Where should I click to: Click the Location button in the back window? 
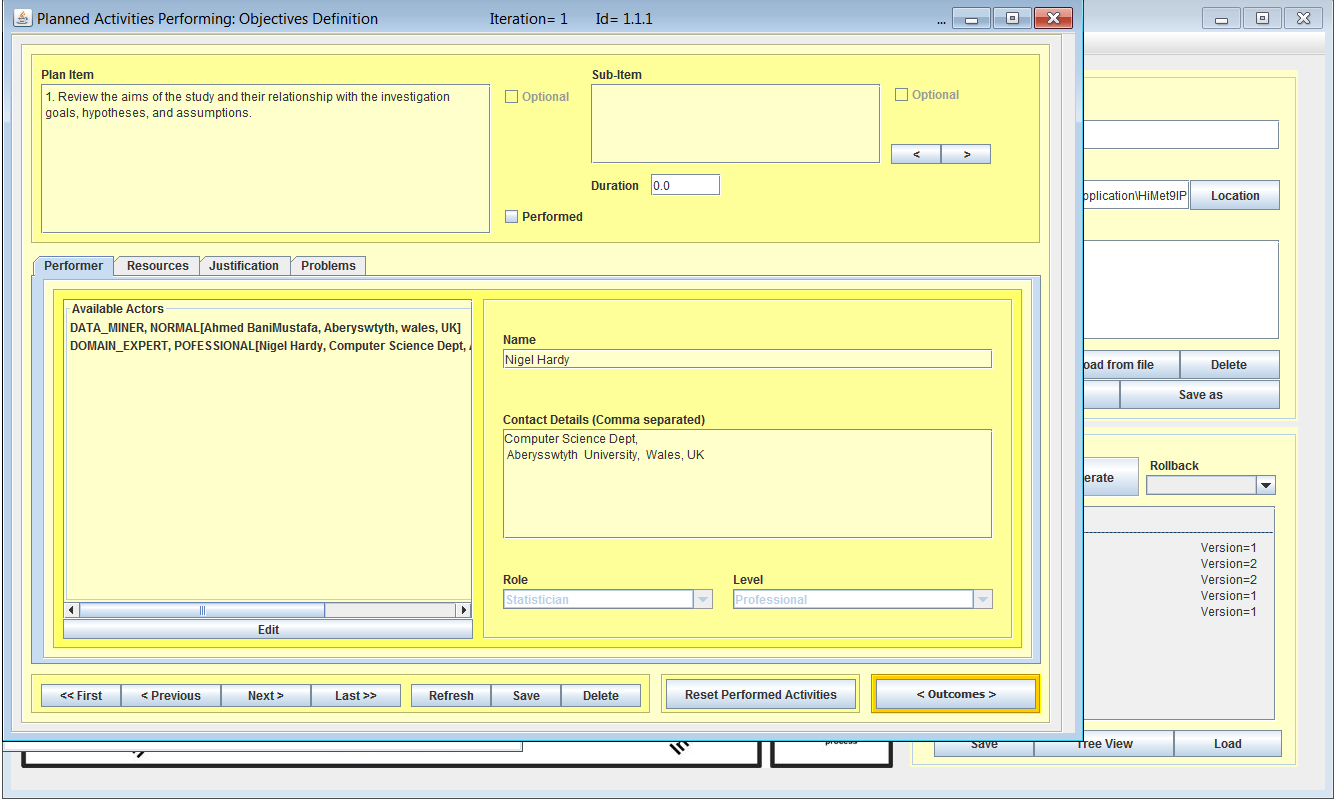(1235, 196)
